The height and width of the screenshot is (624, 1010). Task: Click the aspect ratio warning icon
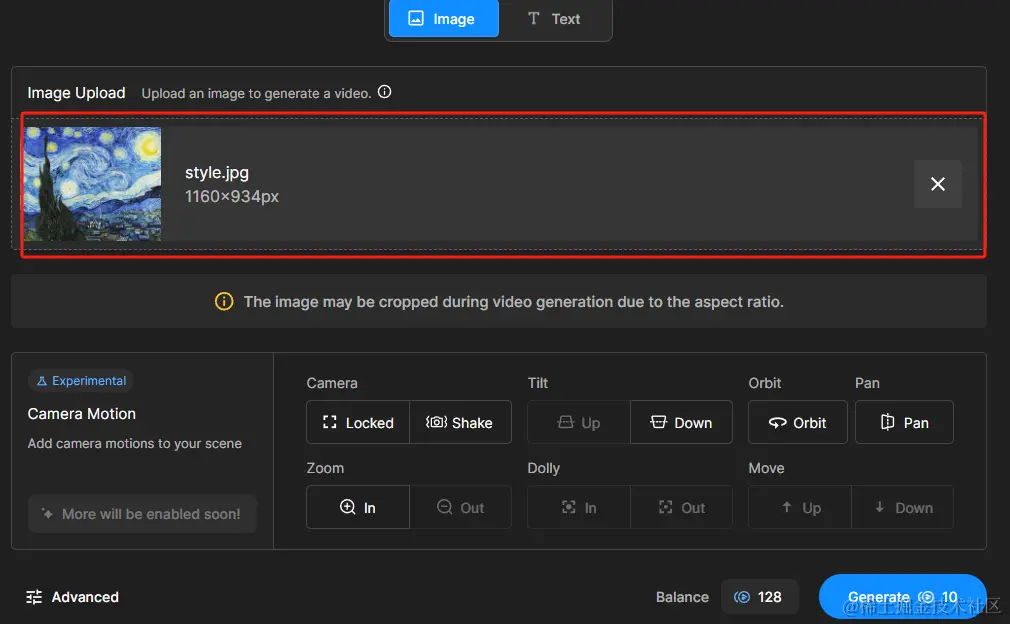pos(224,301)
